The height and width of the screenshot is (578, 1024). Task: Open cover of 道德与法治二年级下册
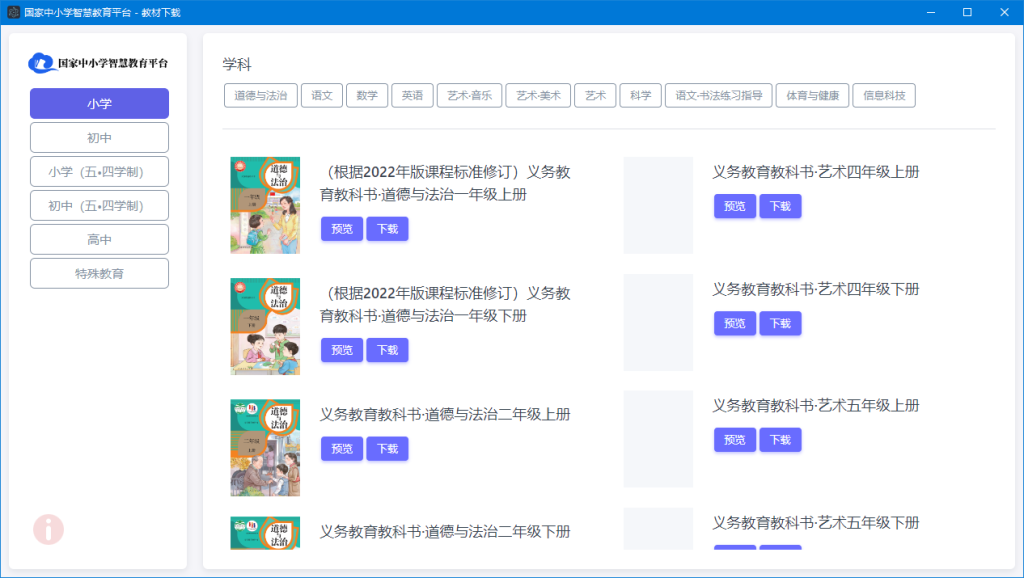[265, 533]
